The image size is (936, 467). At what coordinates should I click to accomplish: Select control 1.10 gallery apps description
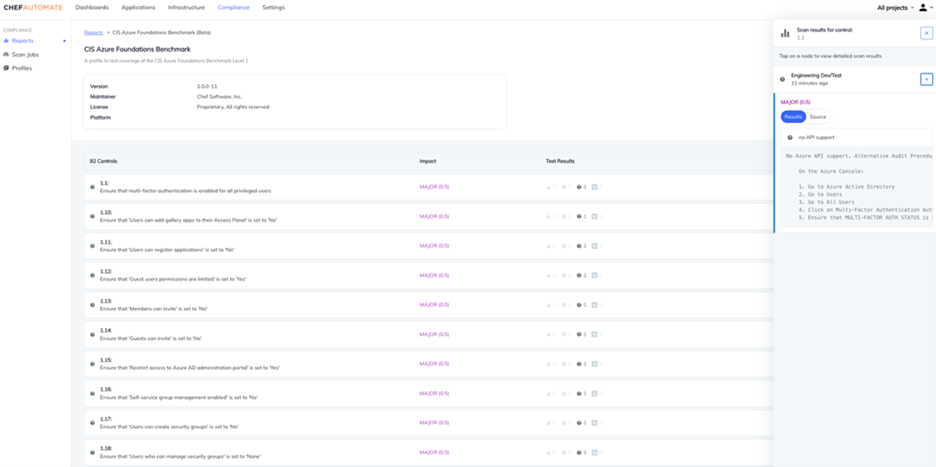tap(188, 220)
